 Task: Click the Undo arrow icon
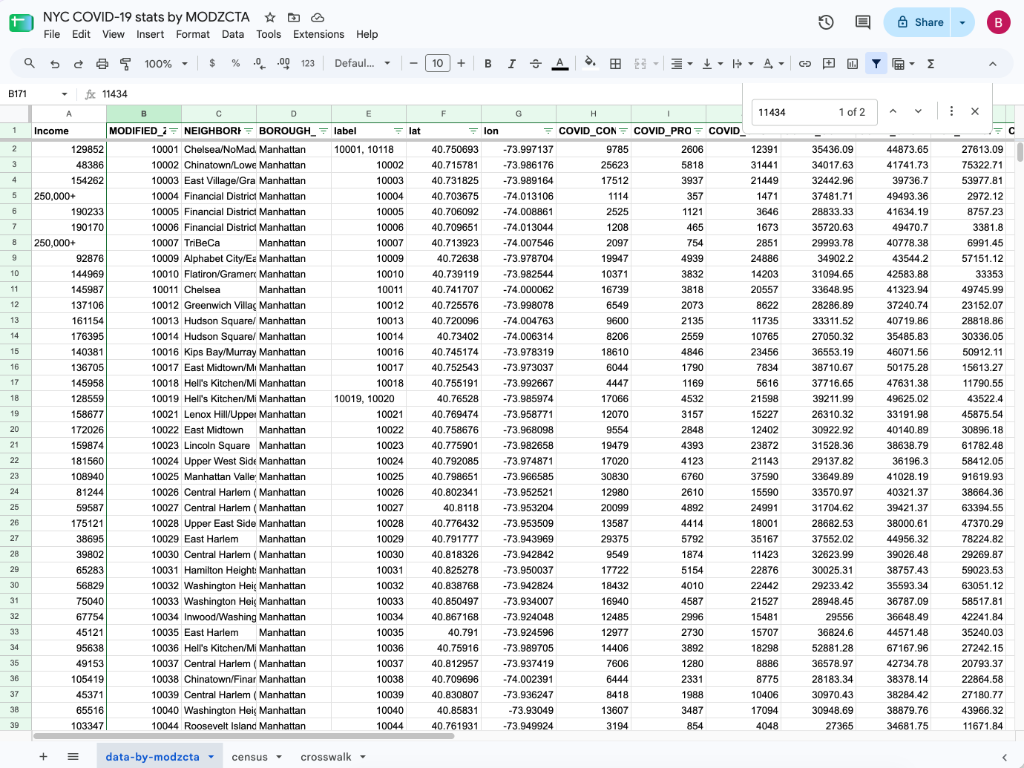click(x=55, y=63)
